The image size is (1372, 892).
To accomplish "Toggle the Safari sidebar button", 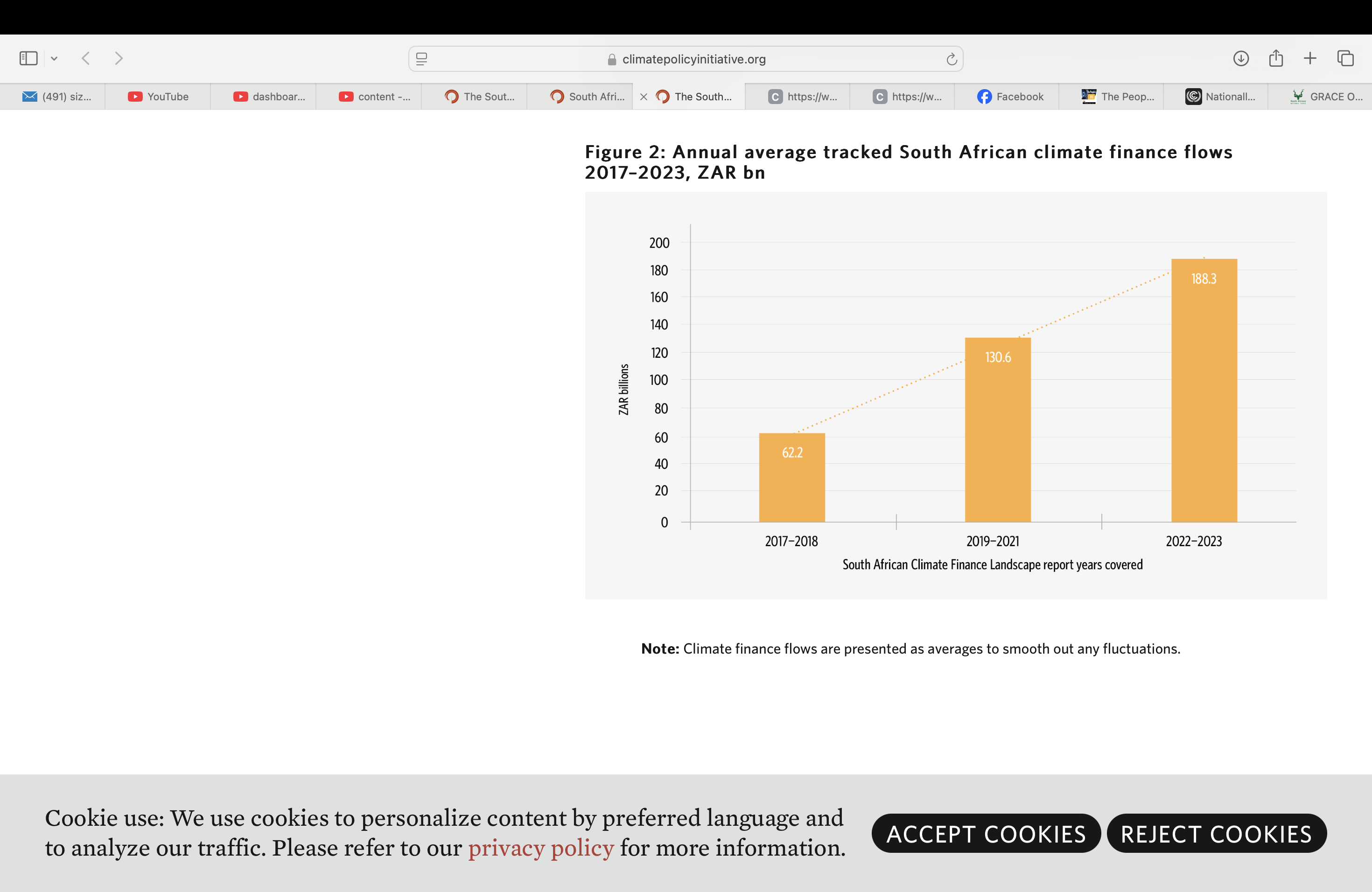I will pos(28,58).
